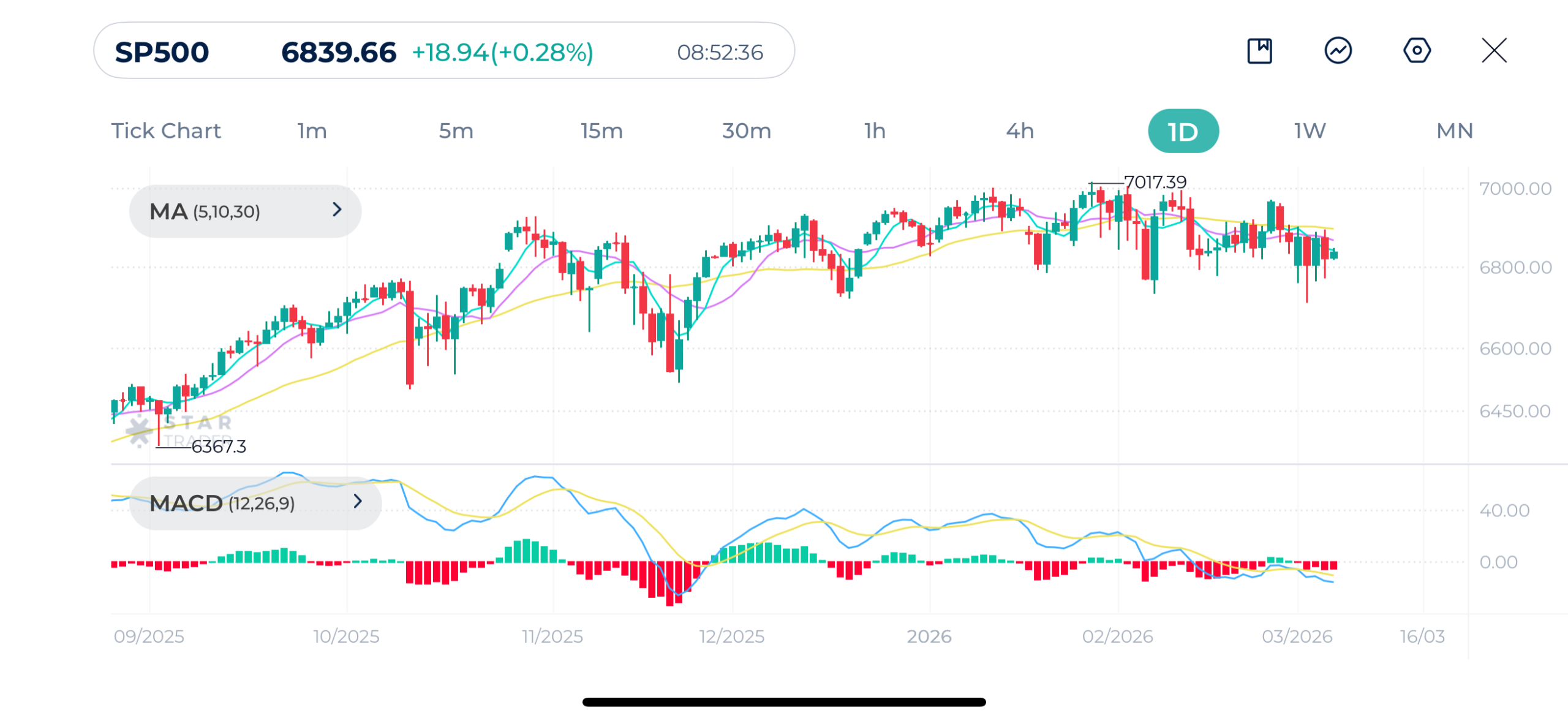Screen dimensions: 1568x721
Task: Toggle the active 1D timeframe pill
Action: click(1182, 130)
